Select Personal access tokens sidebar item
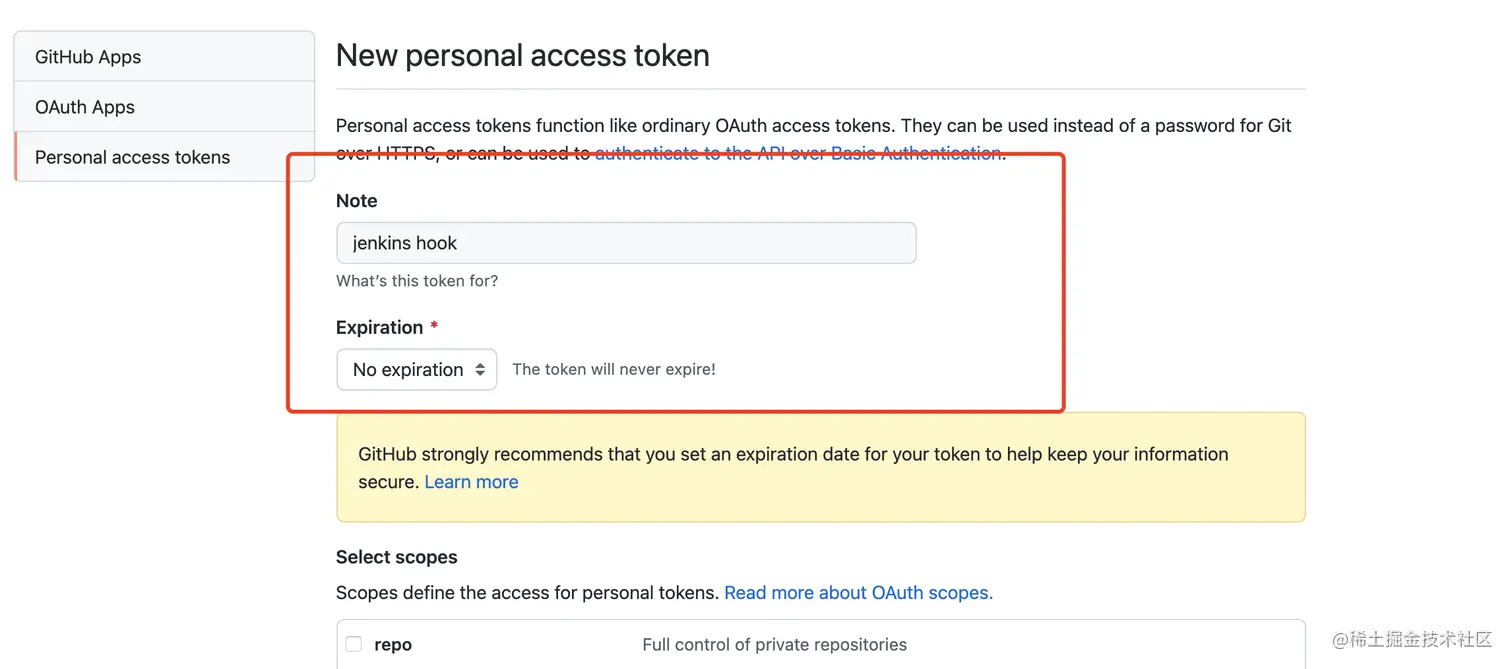The image size is (1512, 669). pyautogui.click(x=132, y=157)
